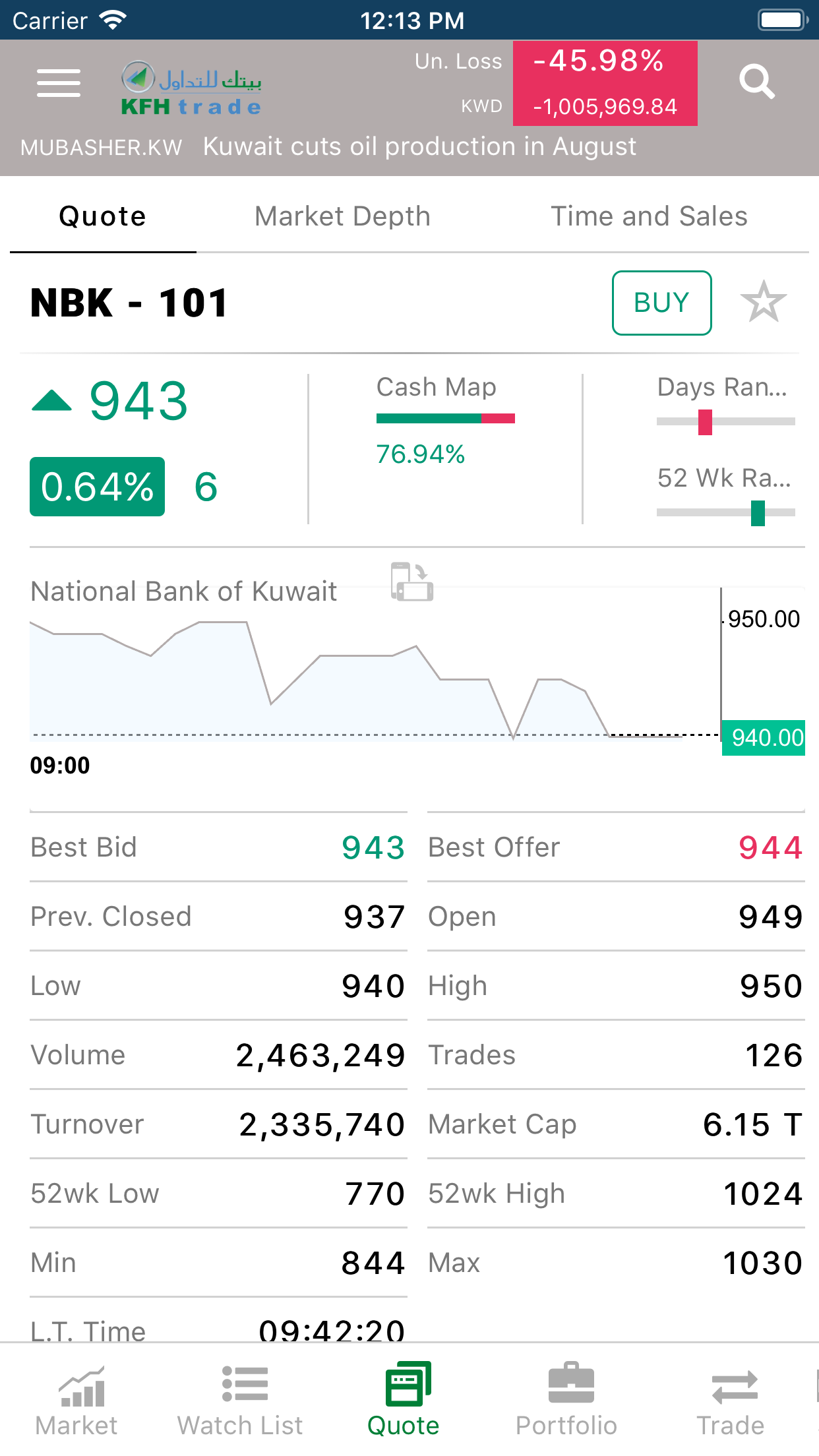Tap the rotate device chart icon
Screen dimensions: 819x1456
412,582
